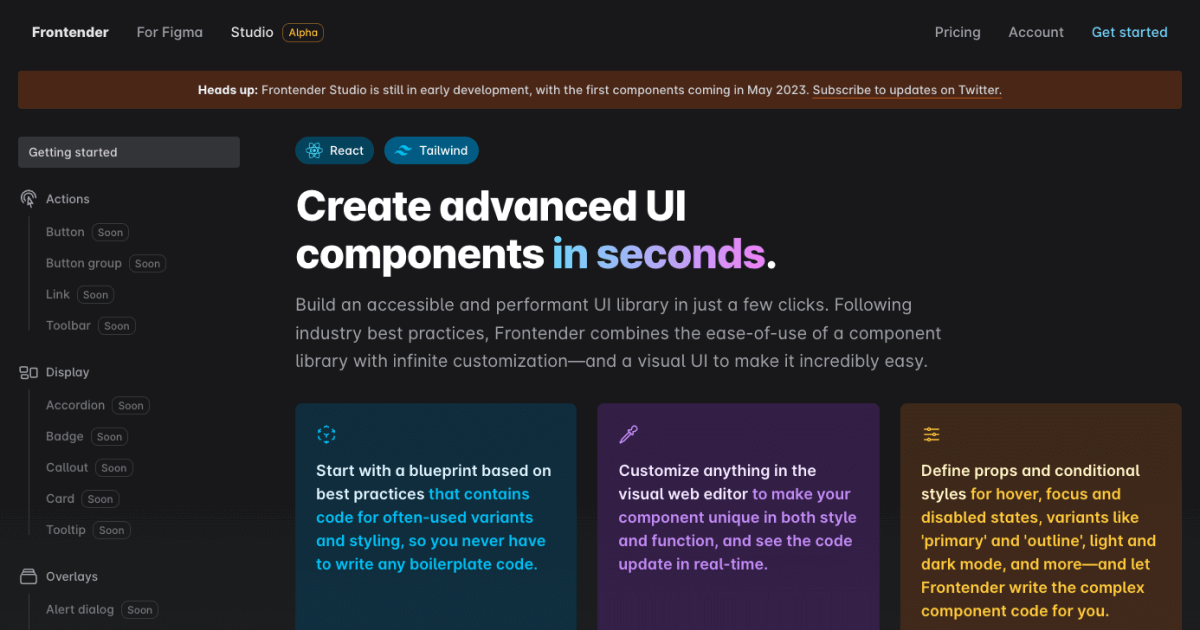Click the Soon pill next to Badge
This screenshot has height=630, width=1200.
pyautogui.click(x=109, y=436)
